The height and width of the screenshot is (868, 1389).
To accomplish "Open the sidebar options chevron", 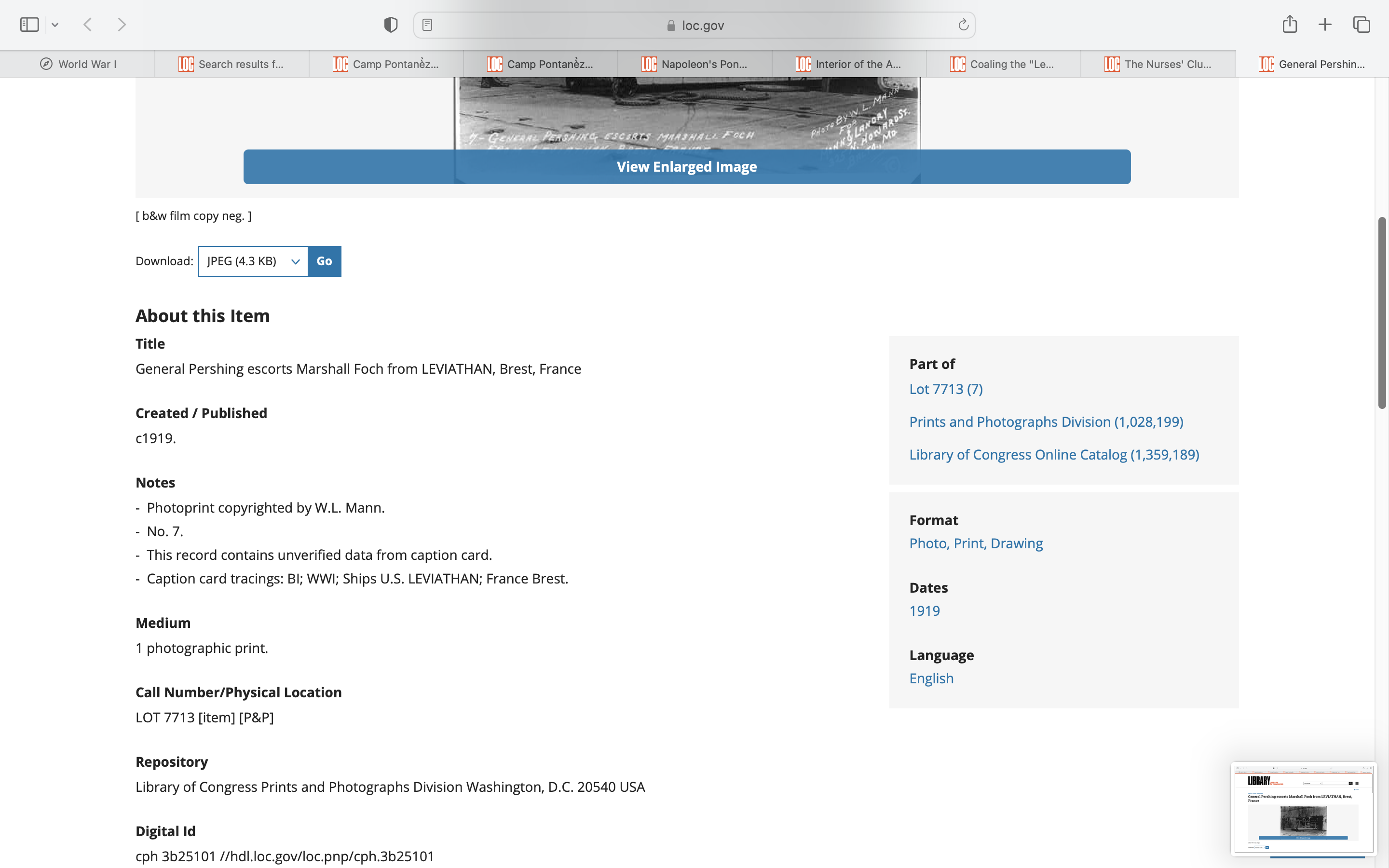I will (55, 25).
